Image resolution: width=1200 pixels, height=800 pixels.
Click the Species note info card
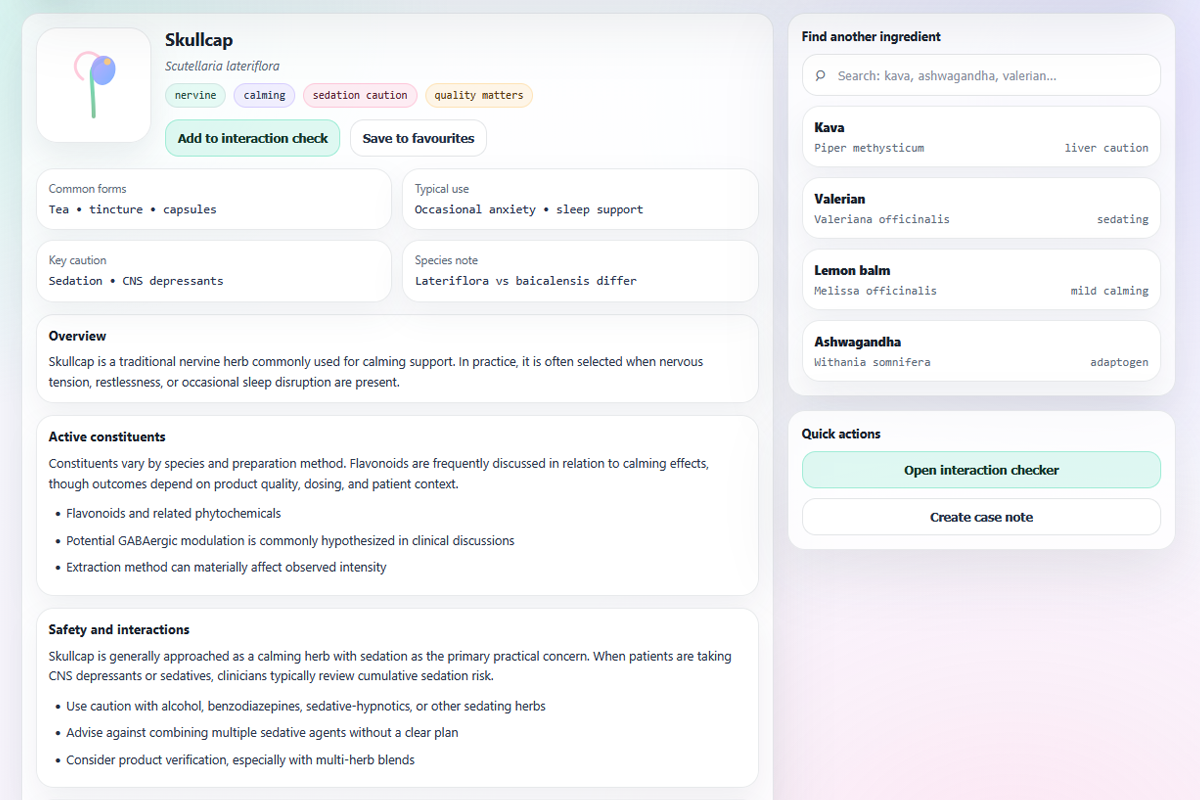[580, 271]
